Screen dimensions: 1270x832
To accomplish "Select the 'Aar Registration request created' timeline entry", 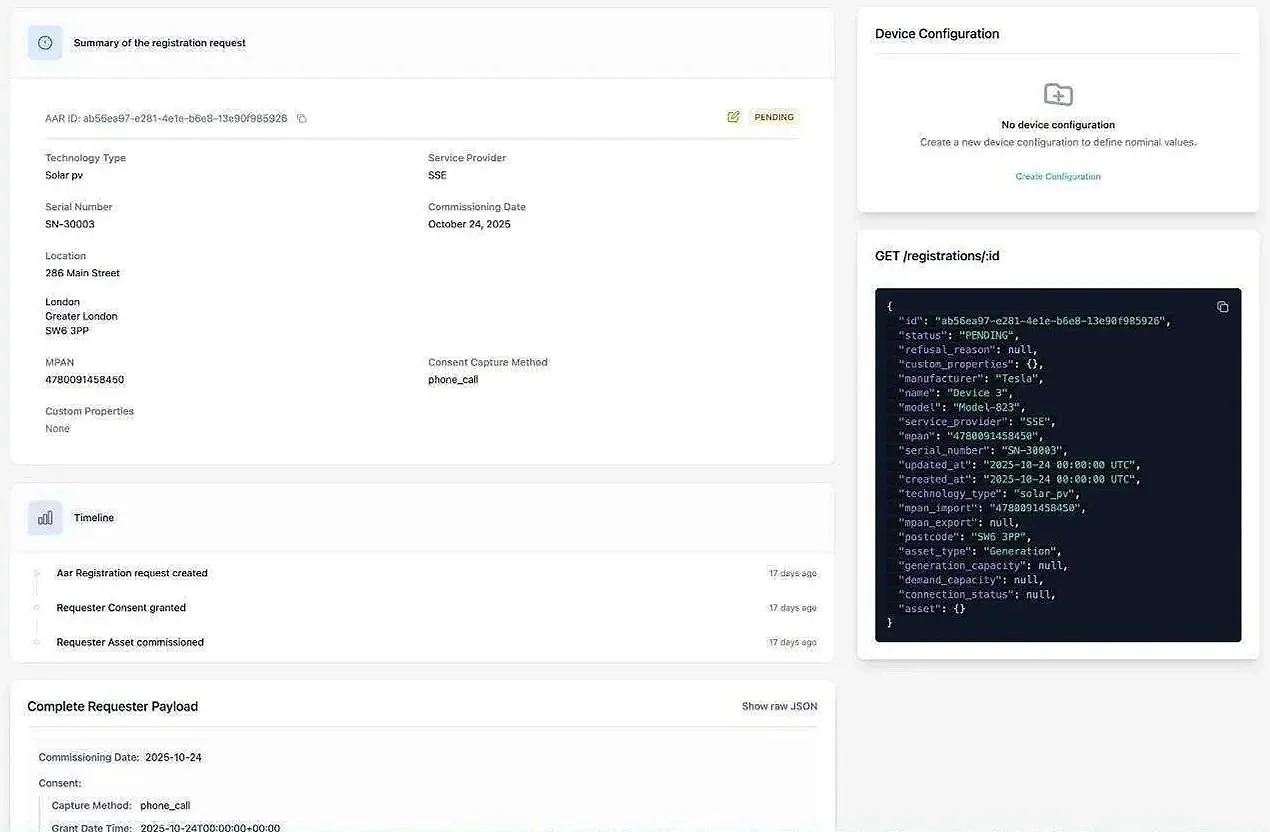I will 132,573.
